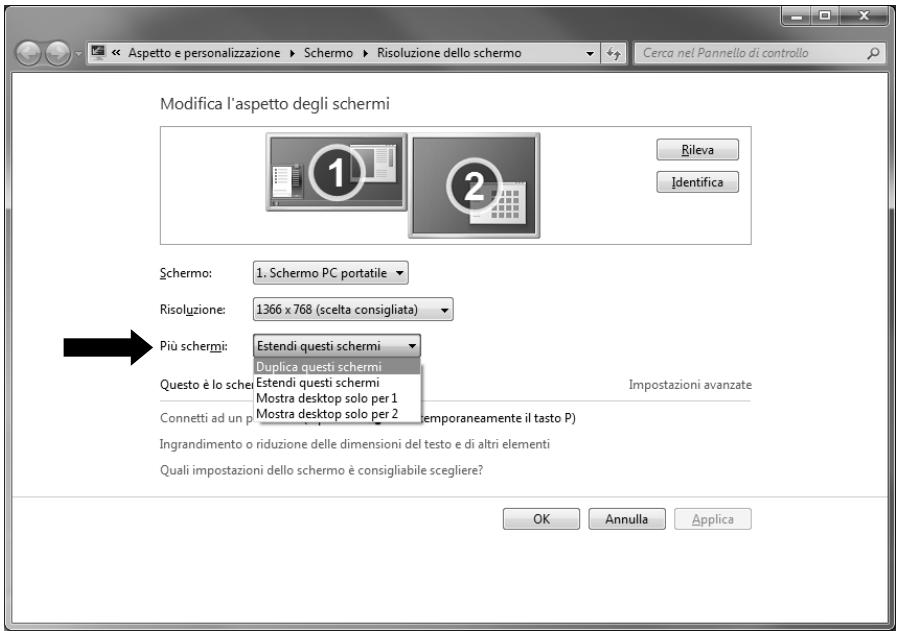Select monitor 1 thumbnail
Image resolution: width=901 pixels, height=631 pixels.
coord(336,172)
